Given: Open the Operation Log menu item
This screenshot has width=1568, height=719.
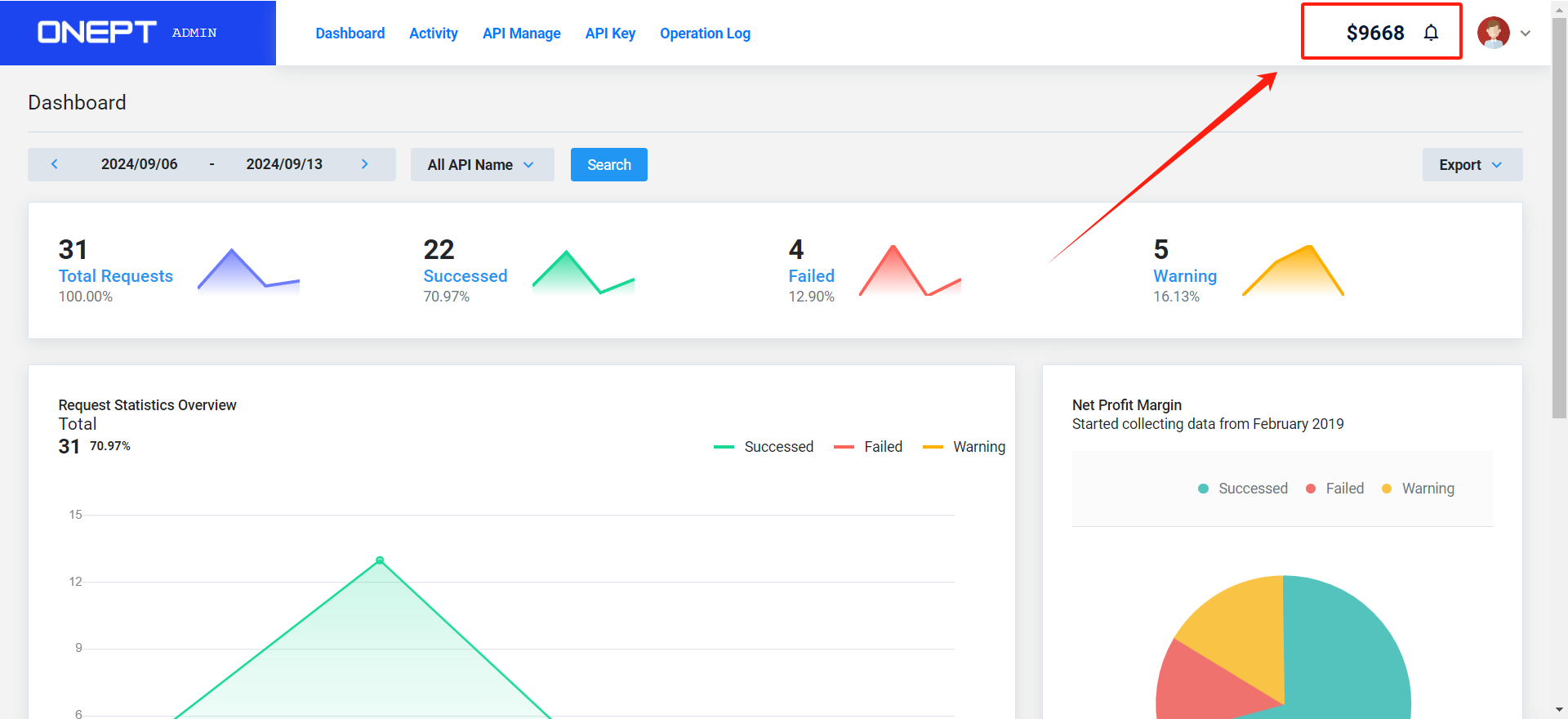Looking at the screenshot, I should (x=706, y=33).
